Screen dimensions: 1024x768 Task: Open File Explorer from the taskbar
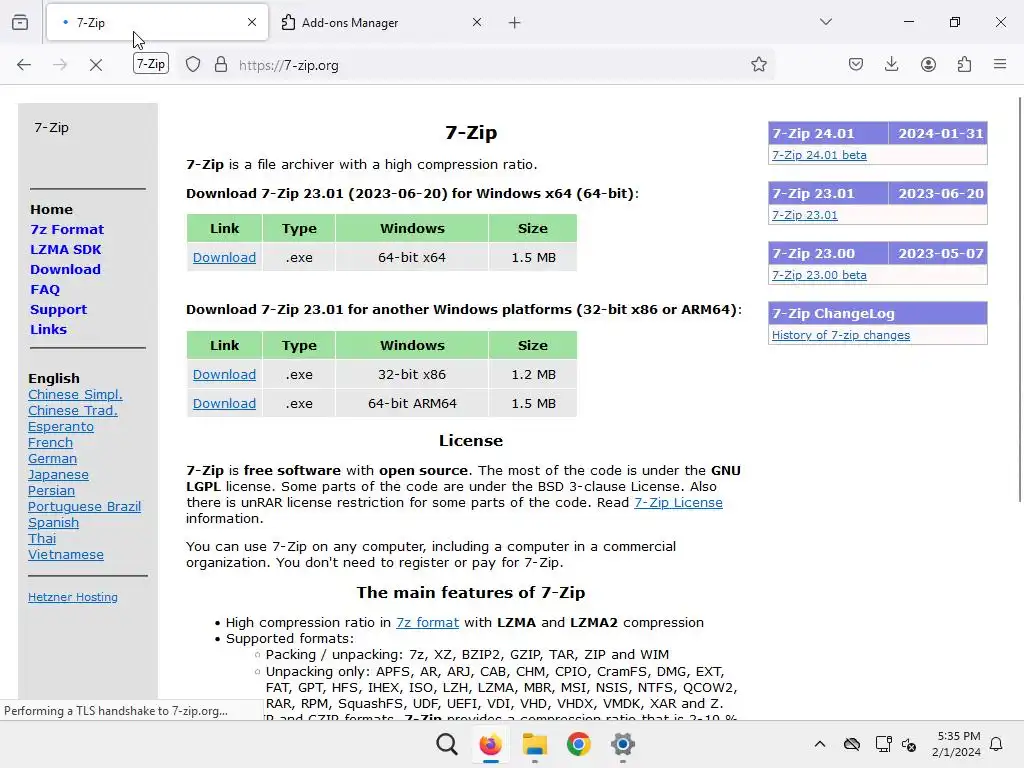(534, 744)
